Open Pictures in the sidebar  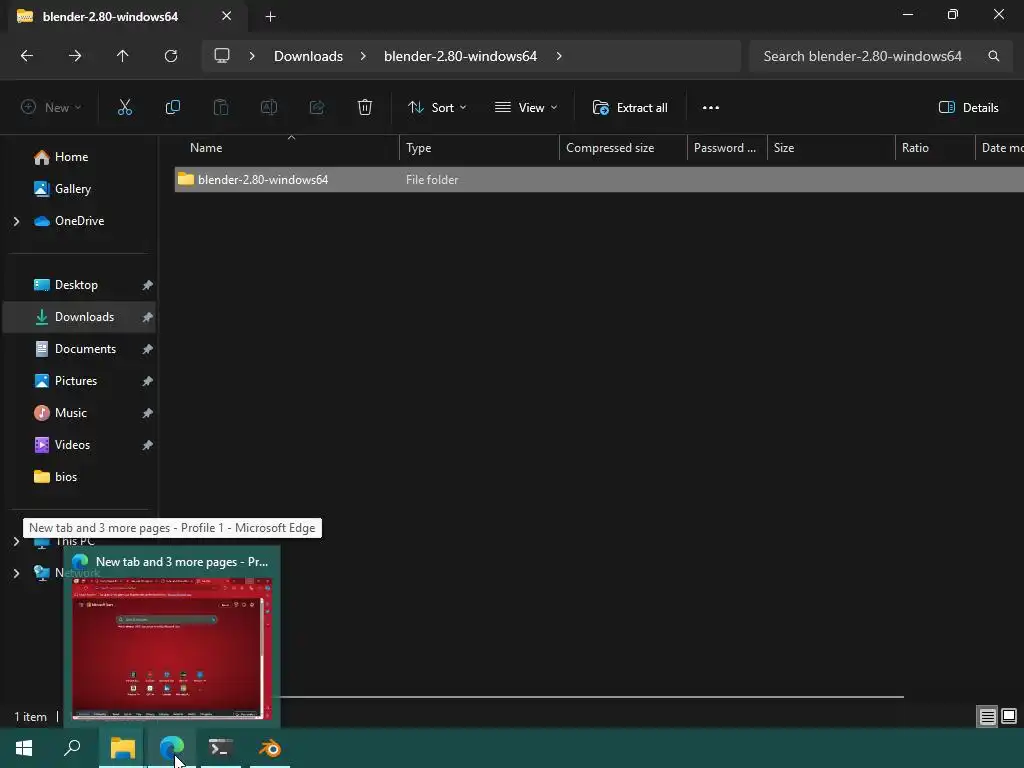tap(76, 381)
